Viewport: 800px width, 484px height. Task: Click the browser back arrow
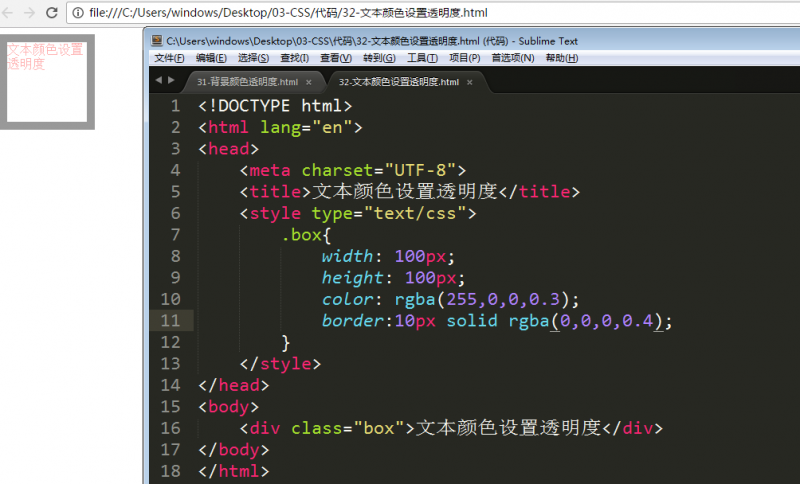pyautogui.click(x=8, y=13)
